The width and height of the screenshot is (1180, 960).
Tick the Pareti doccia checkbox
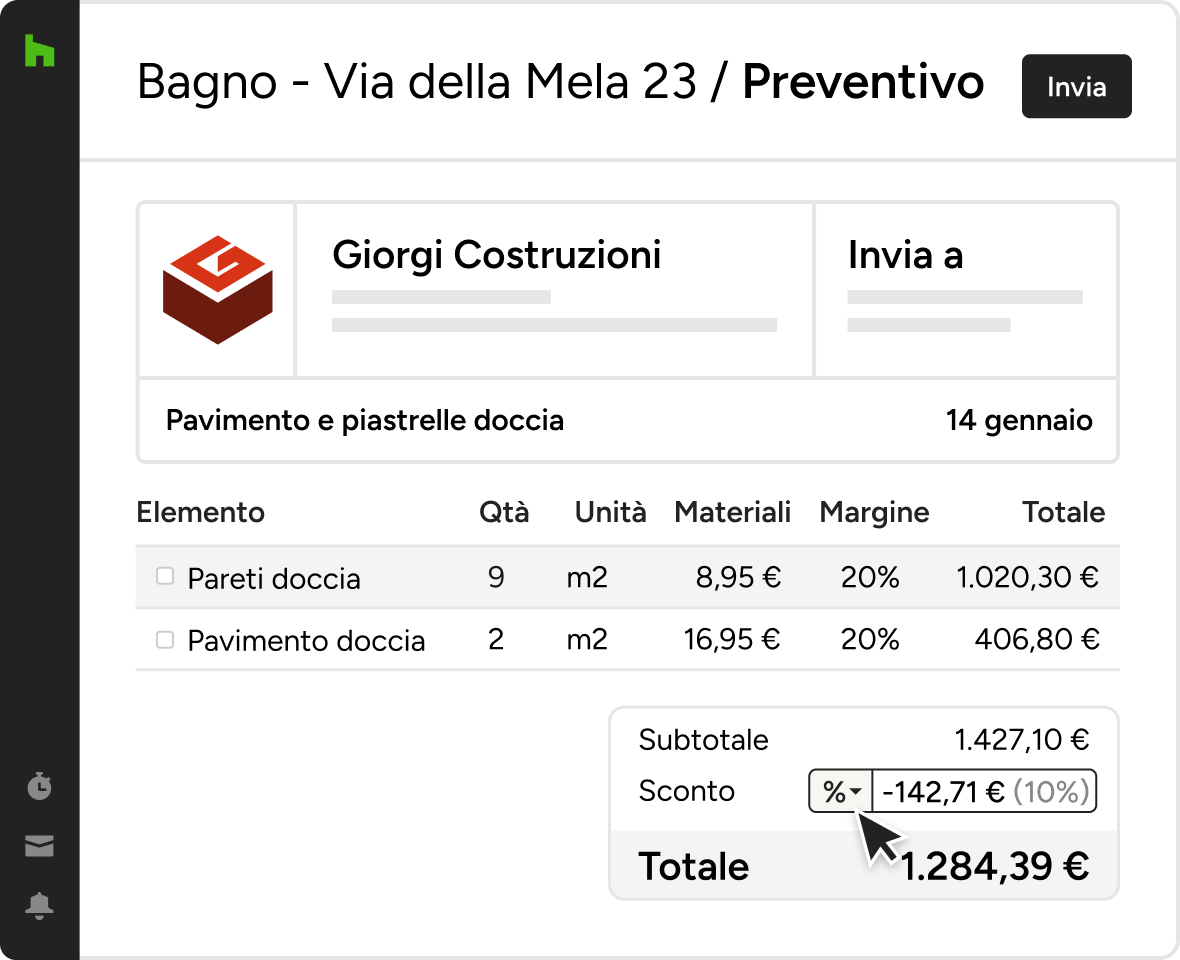[x=165, y=576]
